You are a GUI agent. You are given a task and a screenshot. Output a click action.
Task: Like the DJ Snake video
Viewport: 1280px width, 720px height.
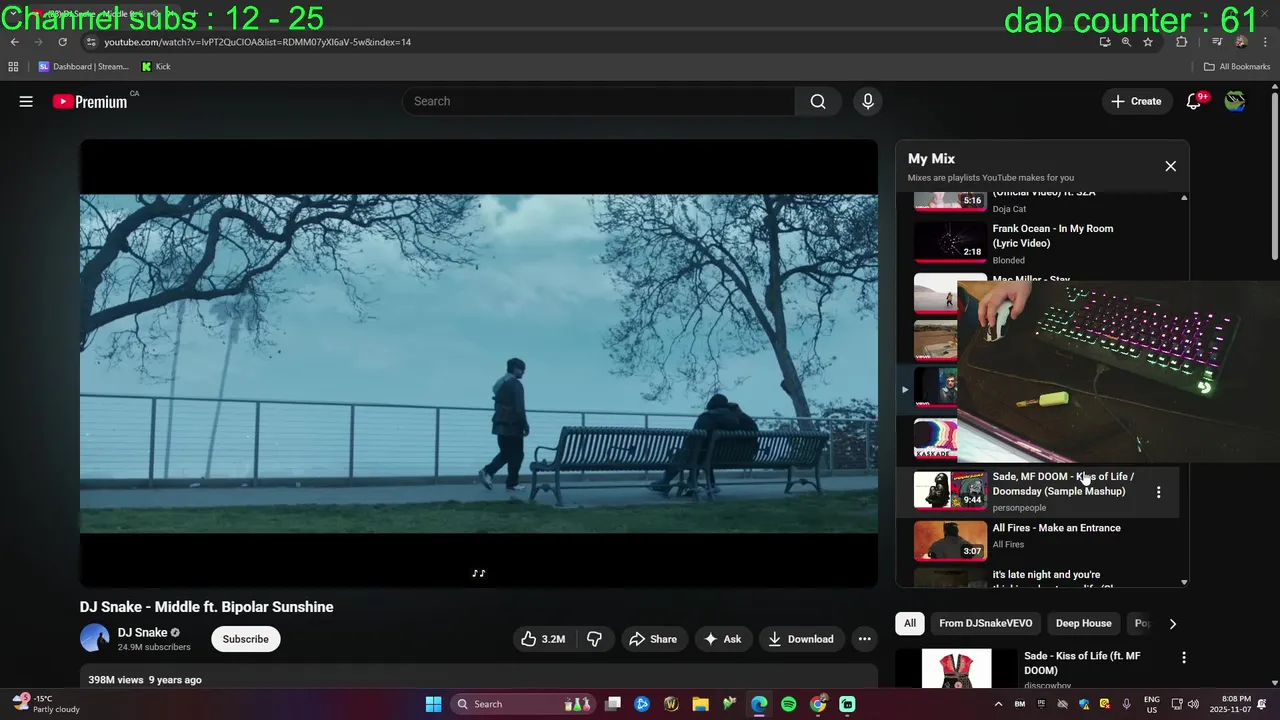[x=543, y=639]
